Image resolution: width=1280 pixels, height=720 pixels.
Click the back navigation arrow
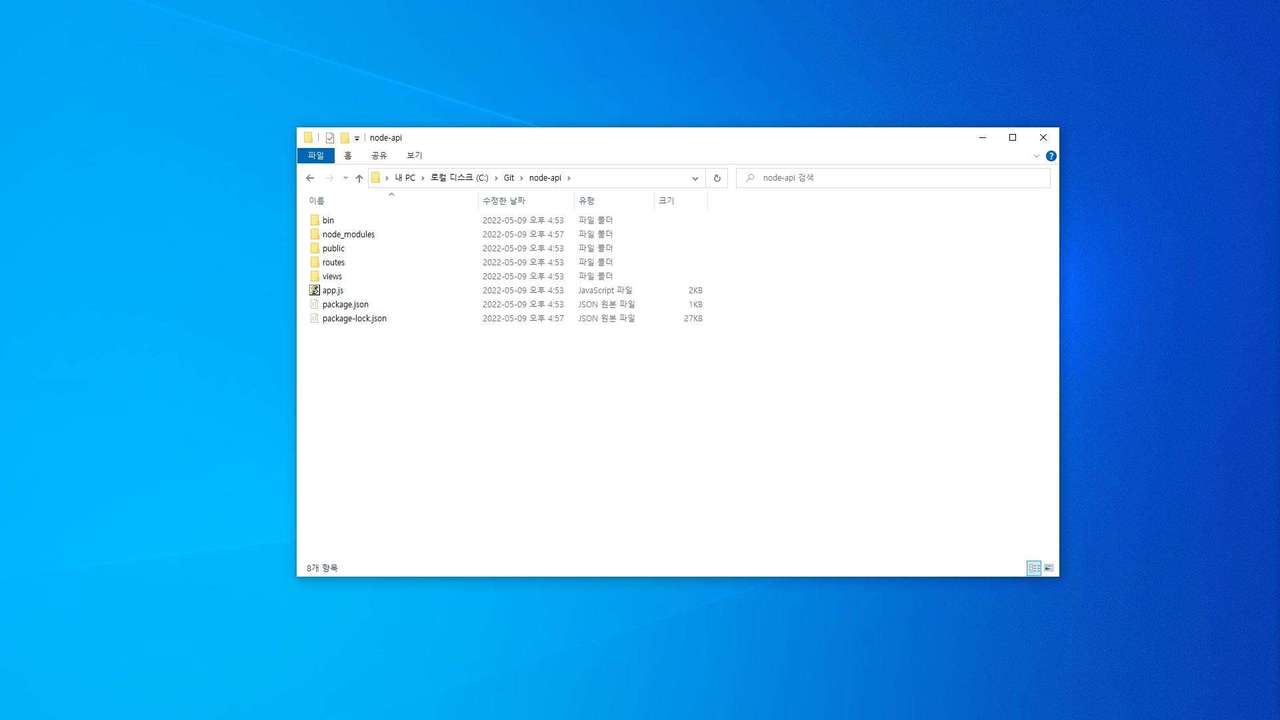point(310,178)
